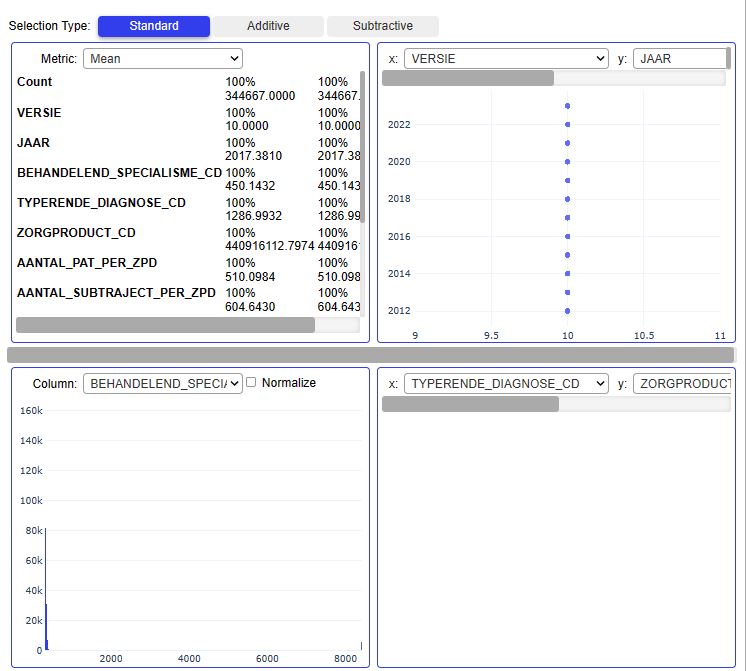
Task: Click the mean value 450.1432
Action: pyautogui.click(x=250, y=186)
